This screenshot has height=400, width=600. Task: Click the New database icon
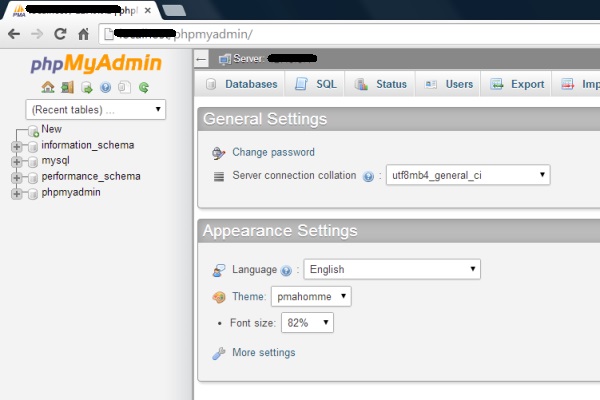tap(33, 131)
